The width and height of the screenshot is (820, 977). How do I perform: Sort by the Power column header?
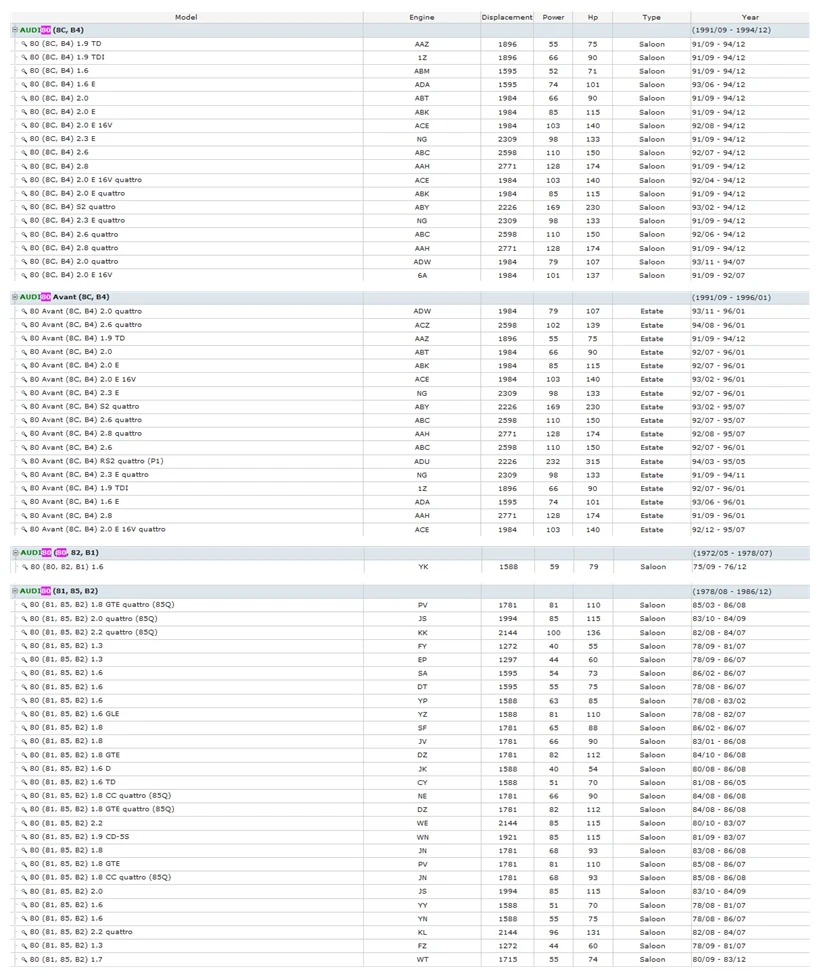553,17
